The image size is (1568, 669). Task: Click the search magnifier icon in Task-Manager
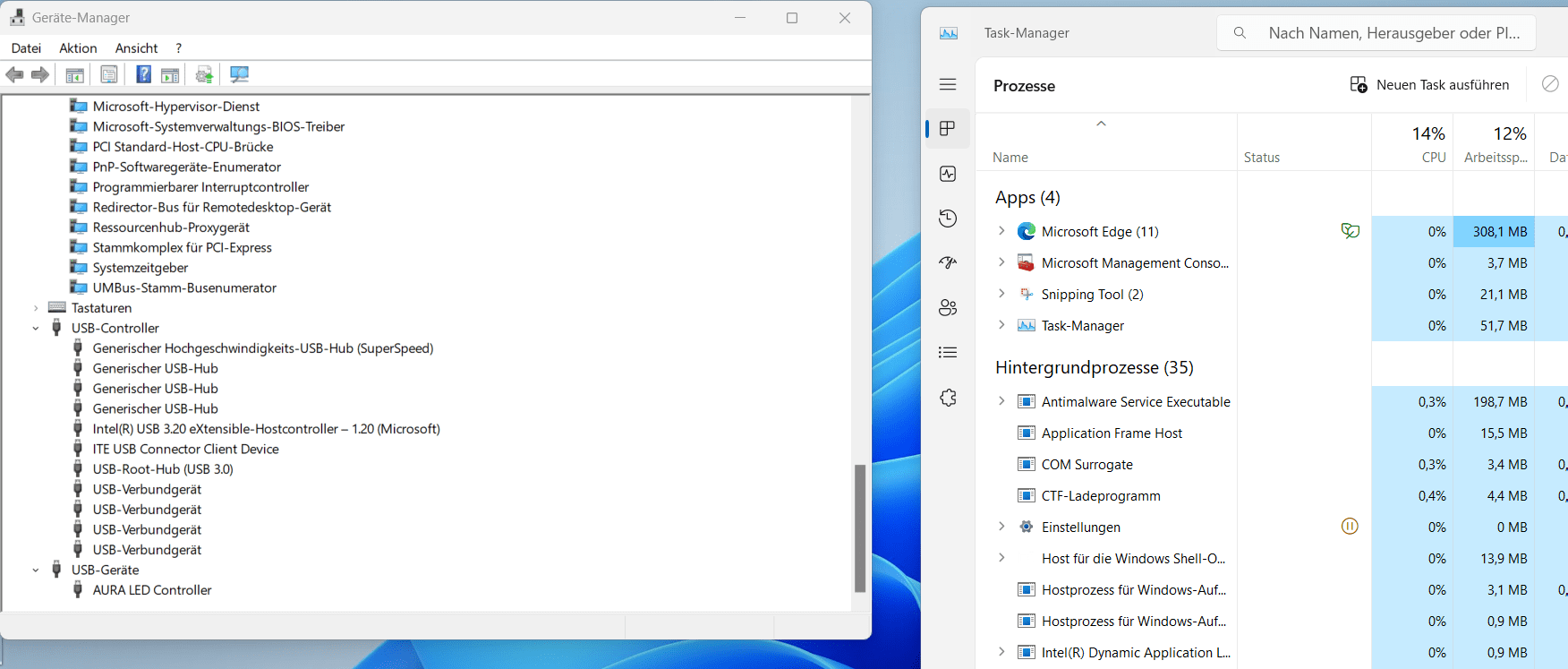tap(1240, 33)
